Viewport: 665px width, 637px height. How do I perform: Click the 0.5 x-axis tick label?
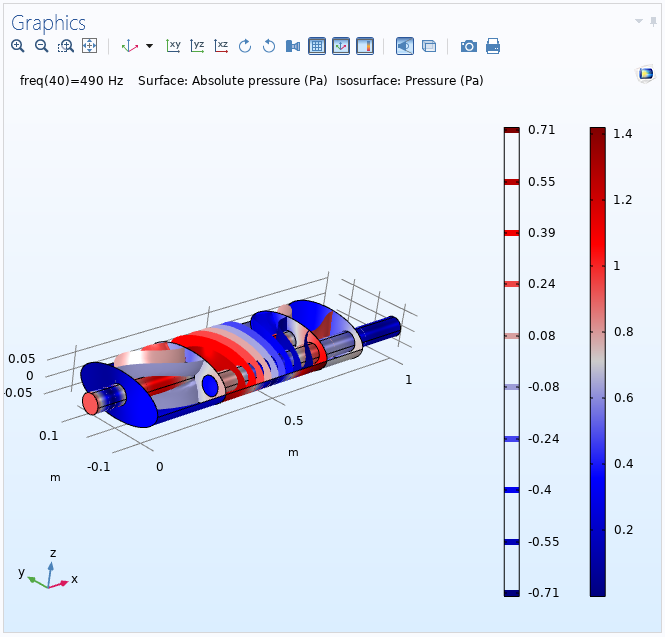(x=293, y=421)
